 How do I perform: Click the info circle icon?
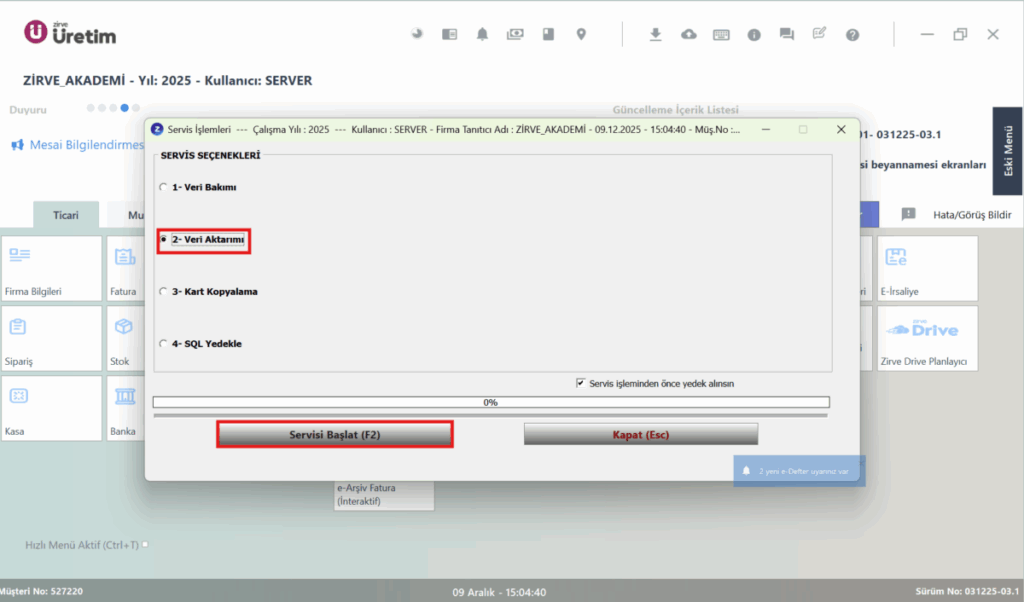754,35
